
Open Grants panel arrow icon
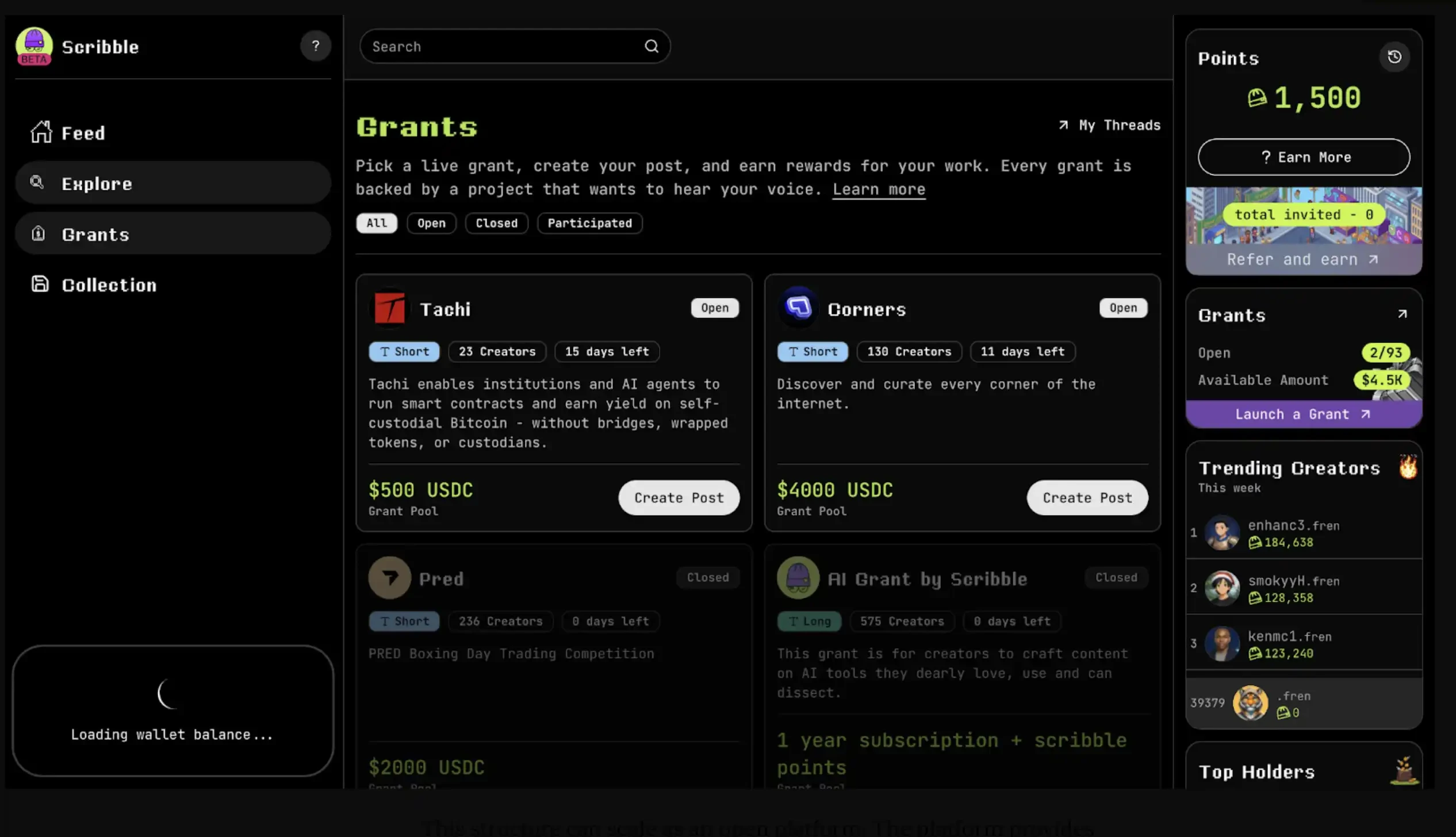point(1402,314)
